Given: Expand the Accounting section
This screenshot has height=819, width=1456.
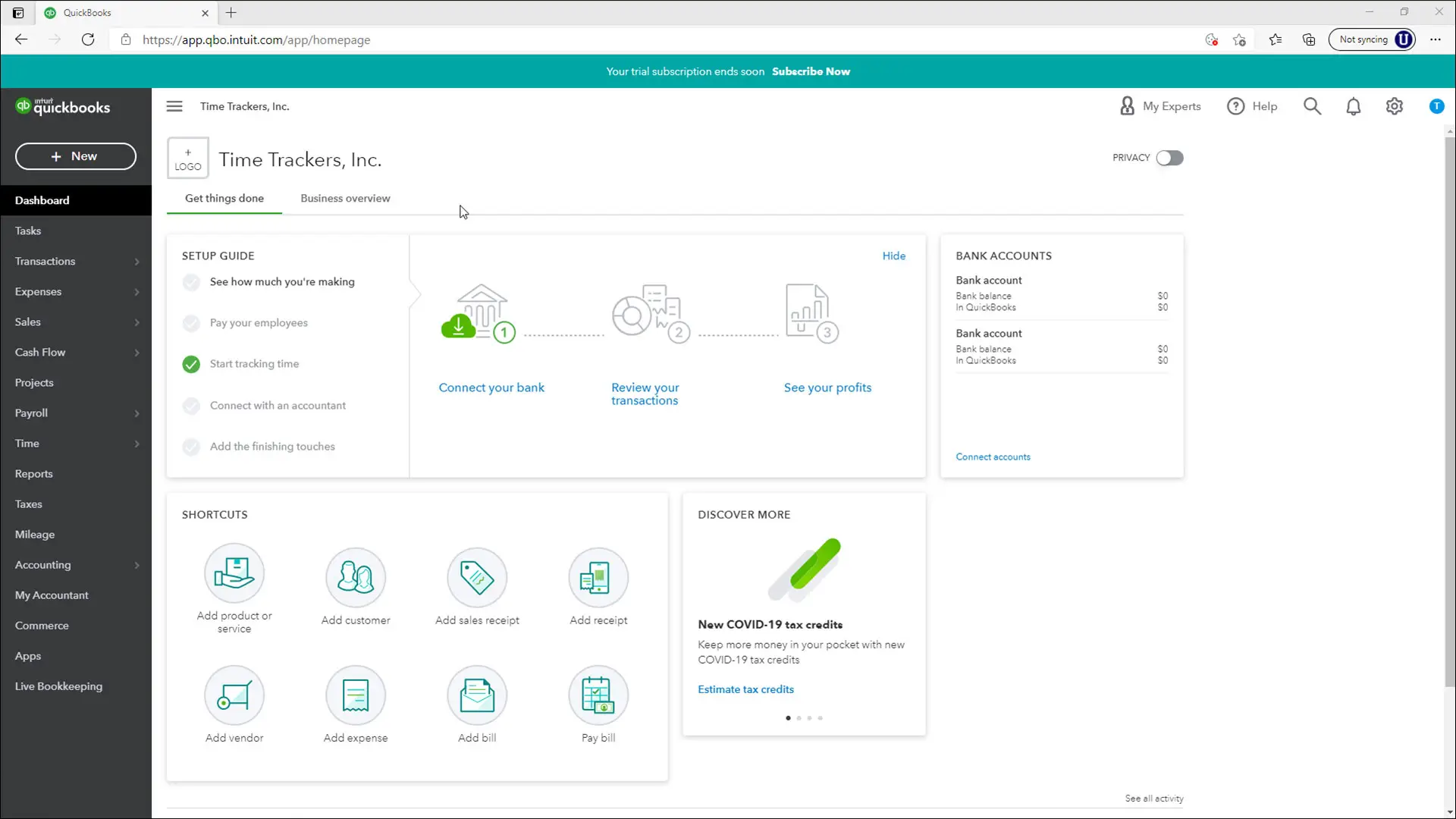Looking at the screenshot, I should (76, 565).
